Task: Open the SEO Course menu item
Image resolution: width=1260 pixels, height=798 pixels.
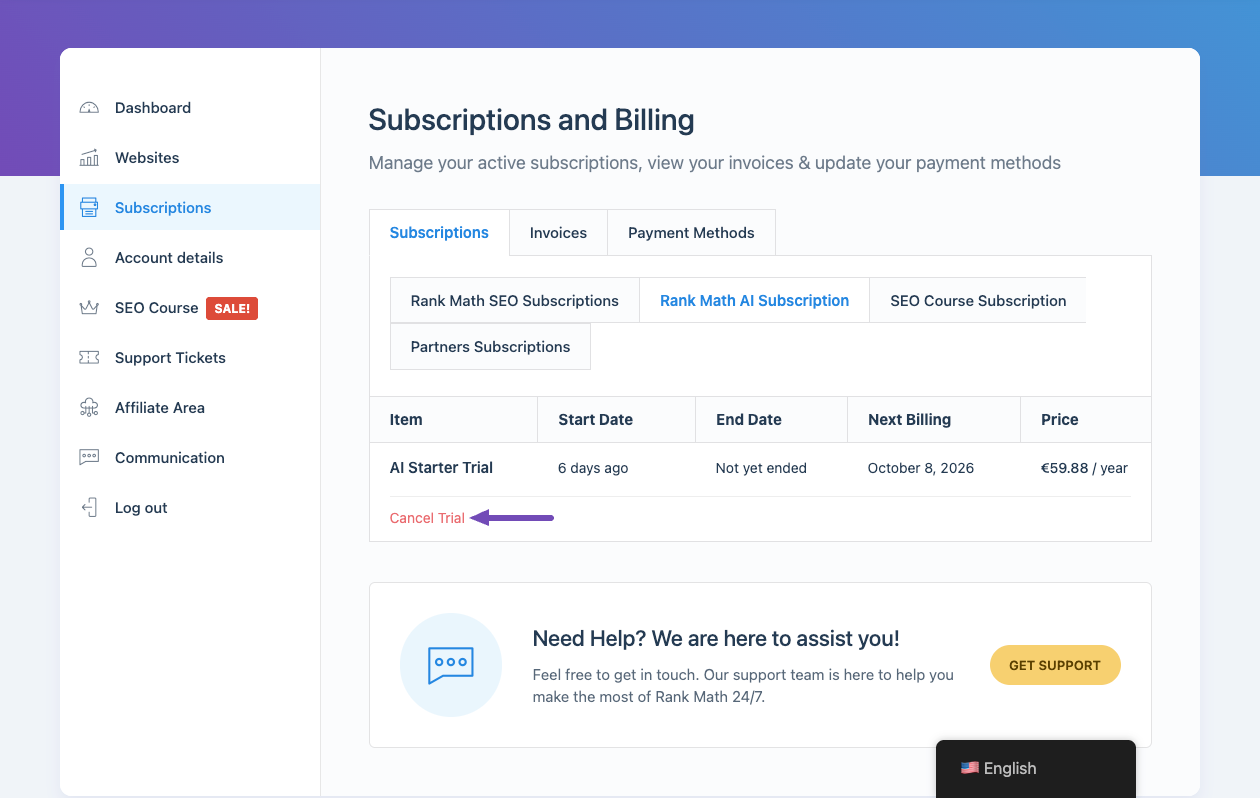Action: [157, 308]
